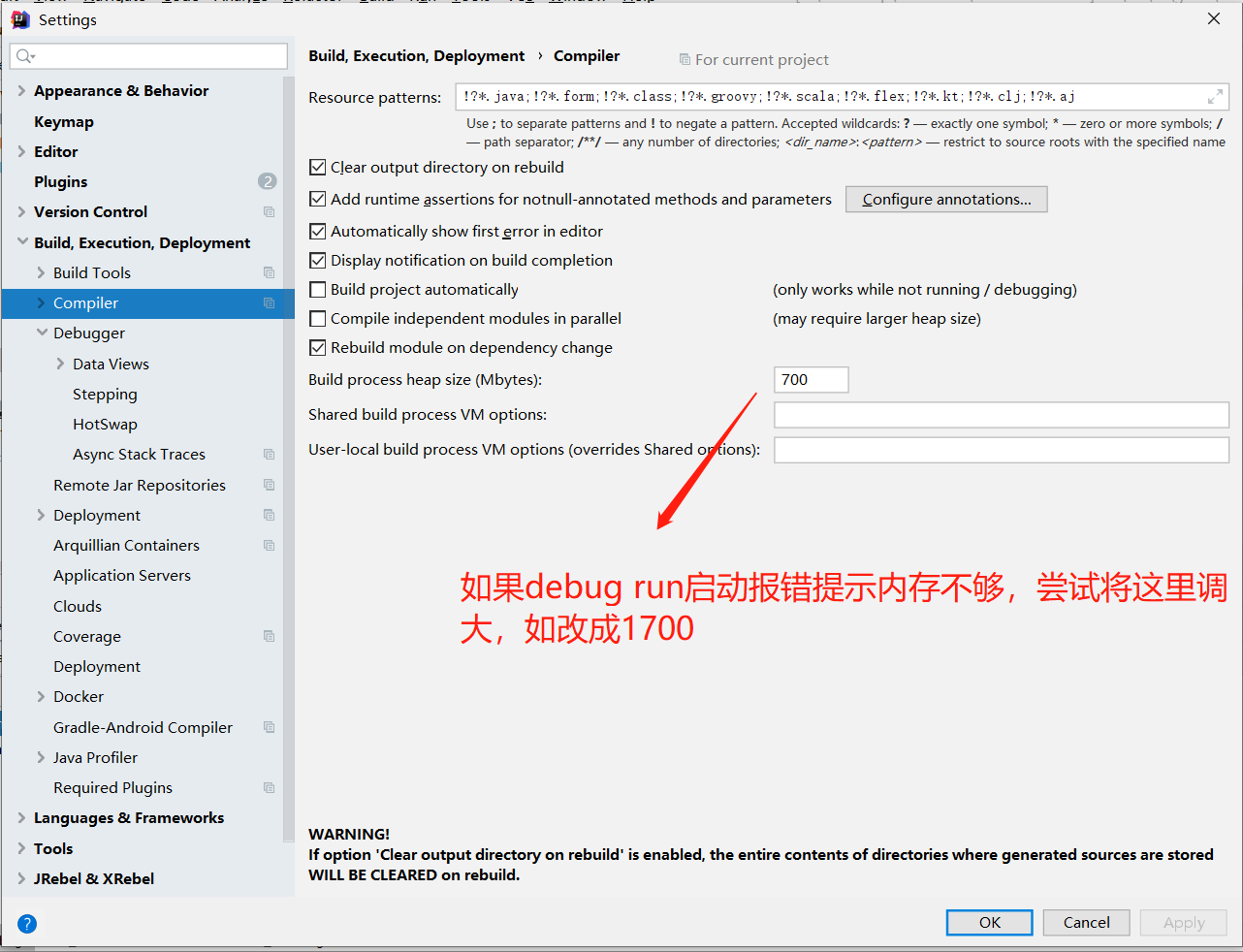Screen dimensions: 1243x952
Task: Expand the Resource patterns field editor icon
Action: pos(1214,97)
